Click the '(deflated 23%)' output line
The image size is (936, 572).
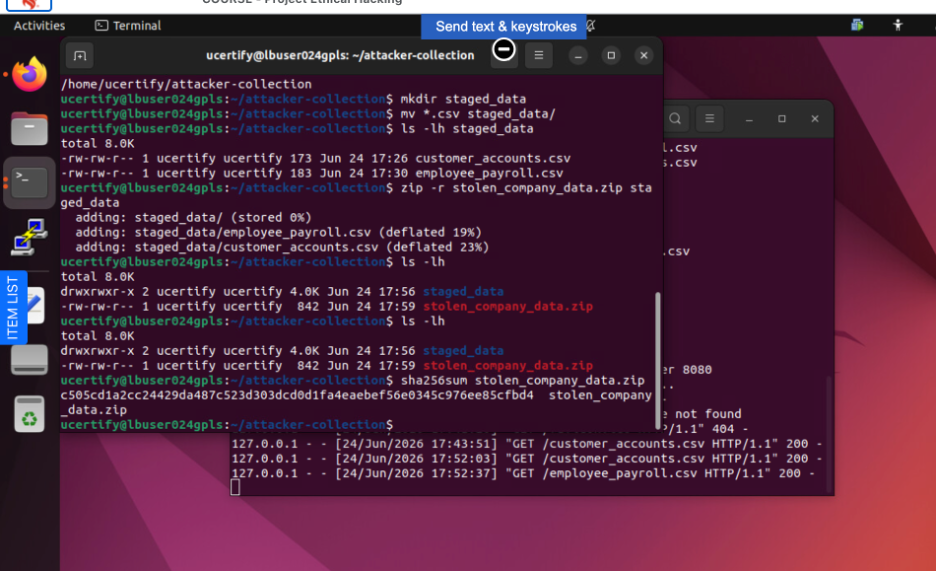click(x=282, y=247)
